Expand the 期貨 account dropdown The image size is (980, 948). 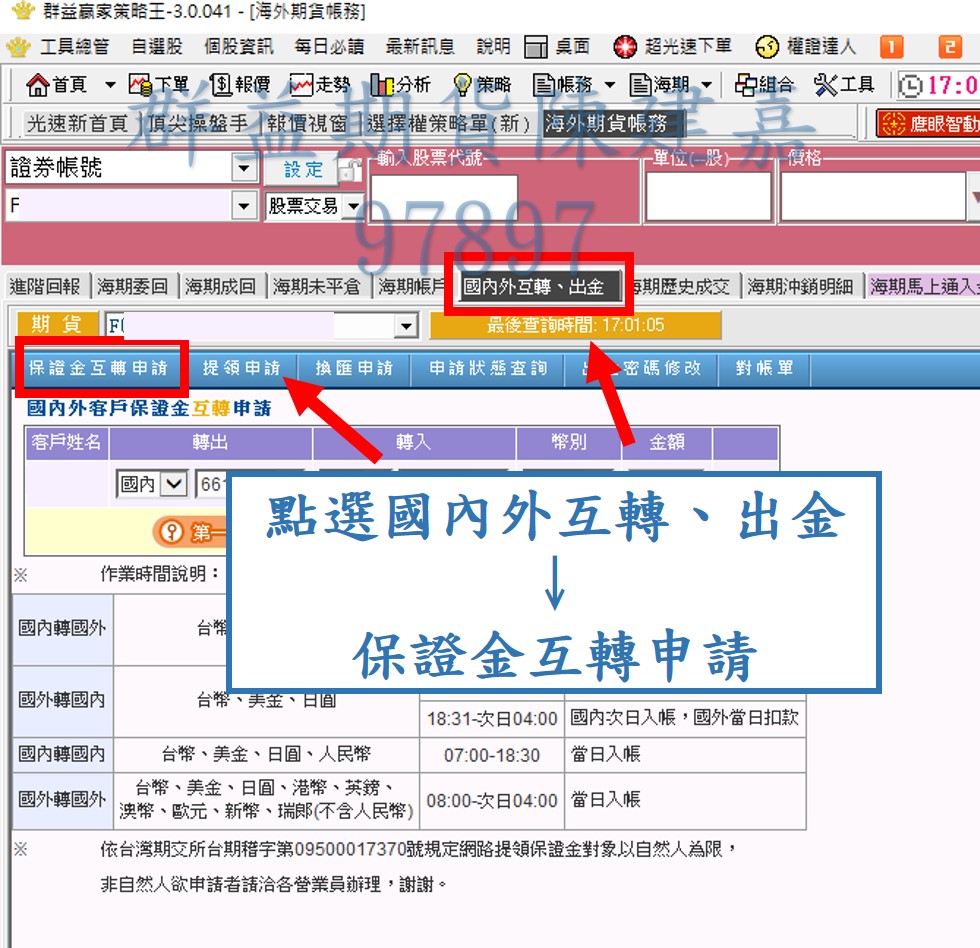(x=406, y=325)
